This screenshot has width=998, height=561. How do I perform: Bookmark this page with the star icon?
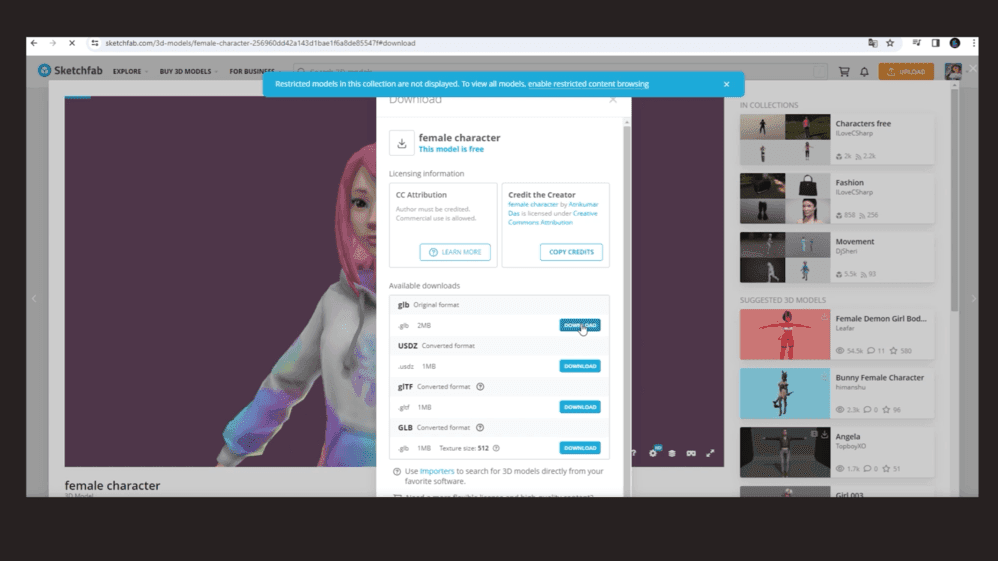pyautogui.click(x=890, y=43)
